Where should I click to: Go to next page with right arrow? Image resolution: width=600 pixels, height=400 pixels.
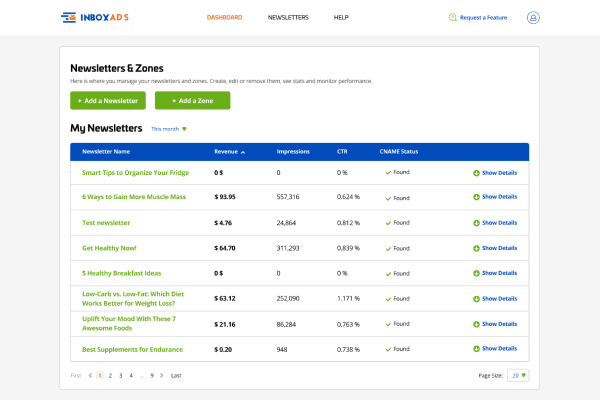point(161,376)
